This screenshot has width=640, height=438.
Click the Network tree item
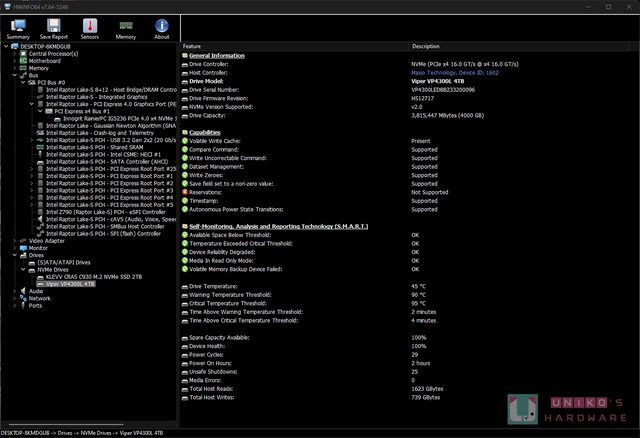[39, 298]
